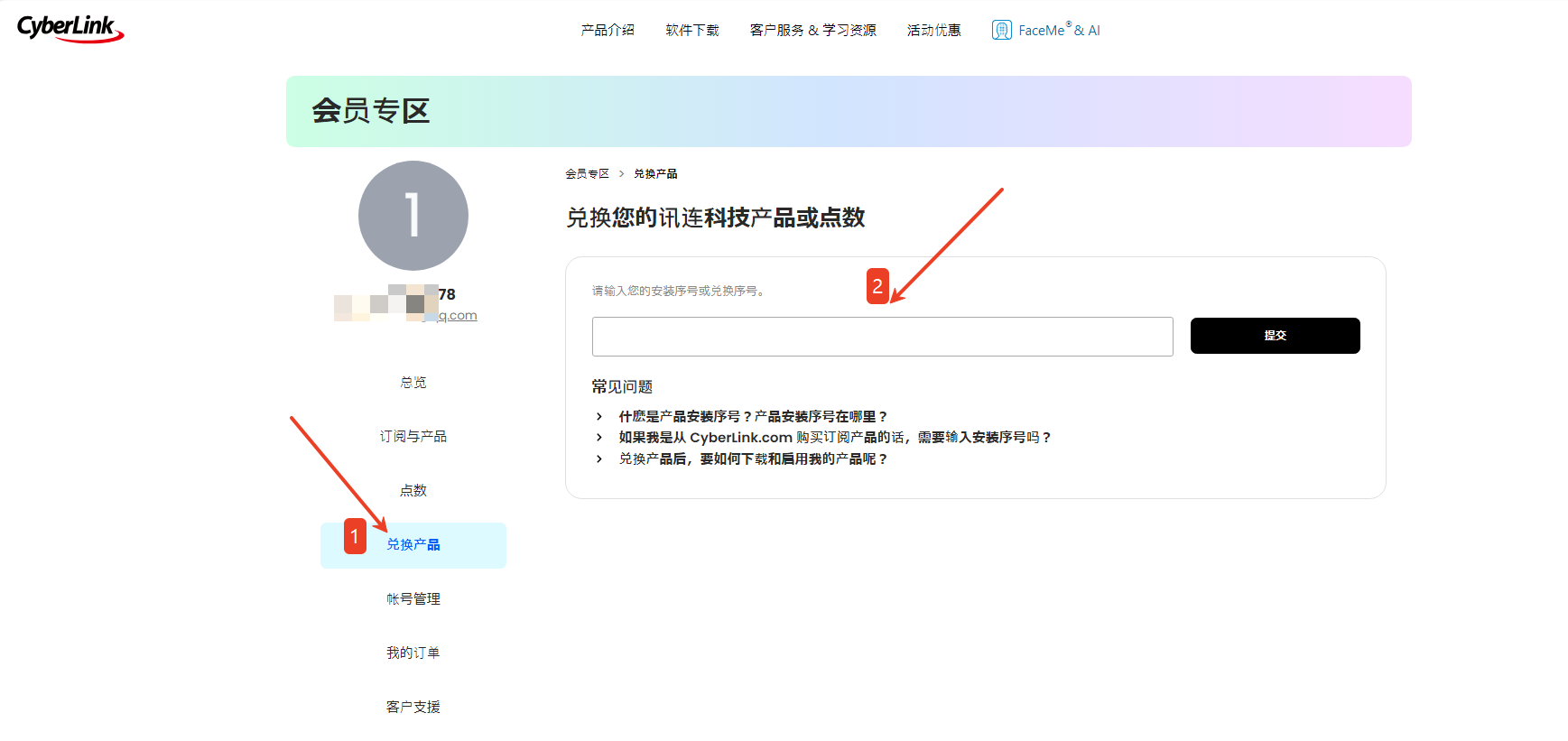Open the 活动优惠 menu
The width and height of the screenshot is (1568, 741).
[x=933, y=30]
